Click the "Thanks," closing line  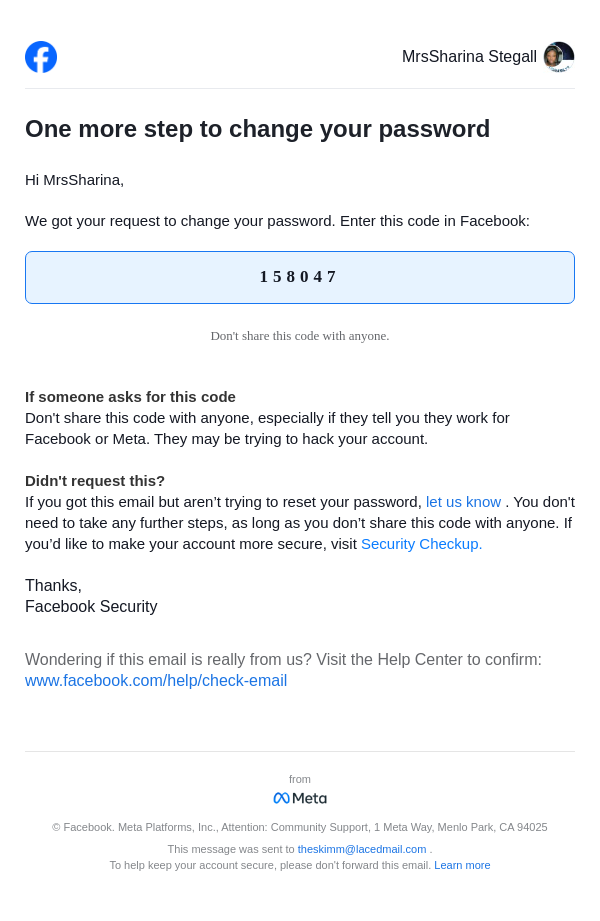[x=53, y=586]
